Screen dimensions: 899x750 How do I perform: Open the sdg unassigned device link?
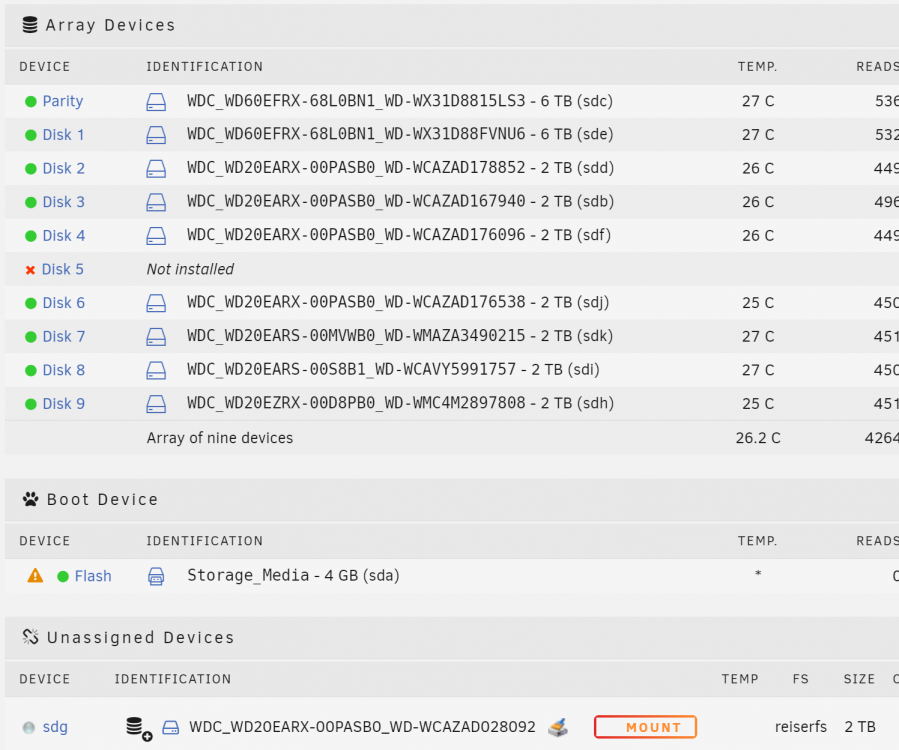(x=55, y=727)
